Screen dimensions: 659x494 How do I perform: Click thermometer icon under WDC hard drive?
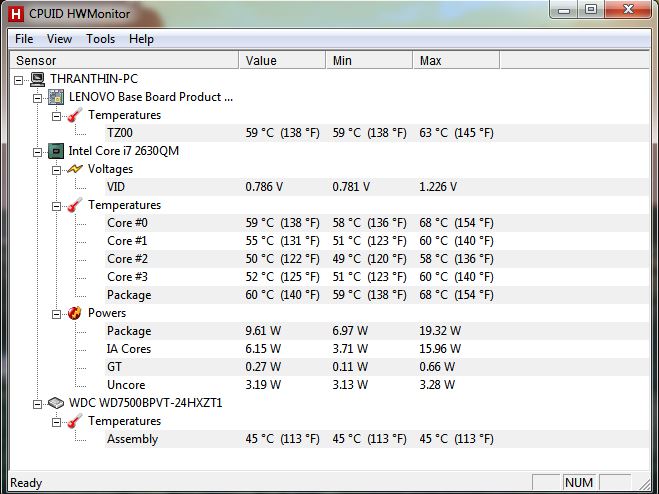click(75, 421)
